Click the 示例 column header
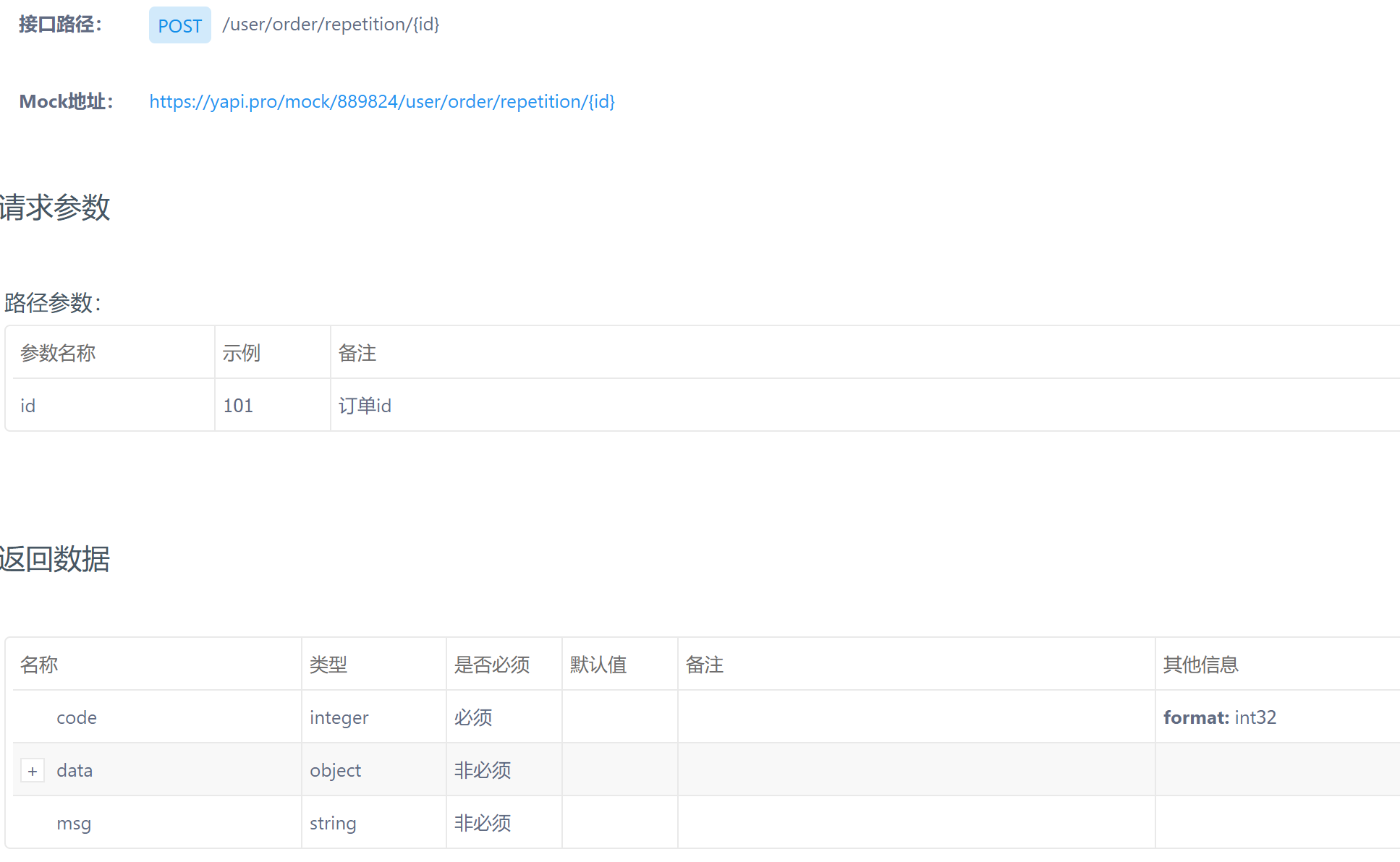 point(241,353)
